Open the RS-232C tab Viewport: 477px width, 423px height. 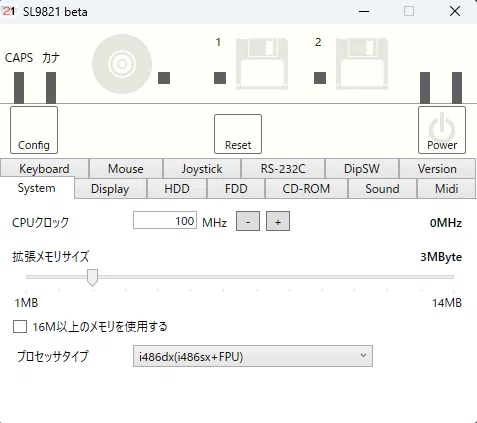(283, 169)
